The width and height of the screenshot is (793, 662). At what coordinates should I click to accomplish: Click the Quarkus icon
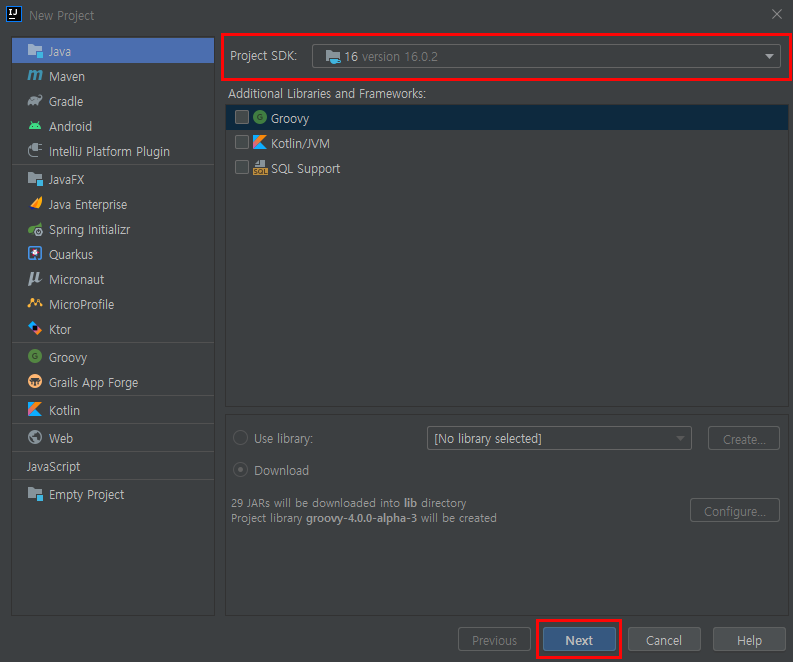[x=35, y=253]
